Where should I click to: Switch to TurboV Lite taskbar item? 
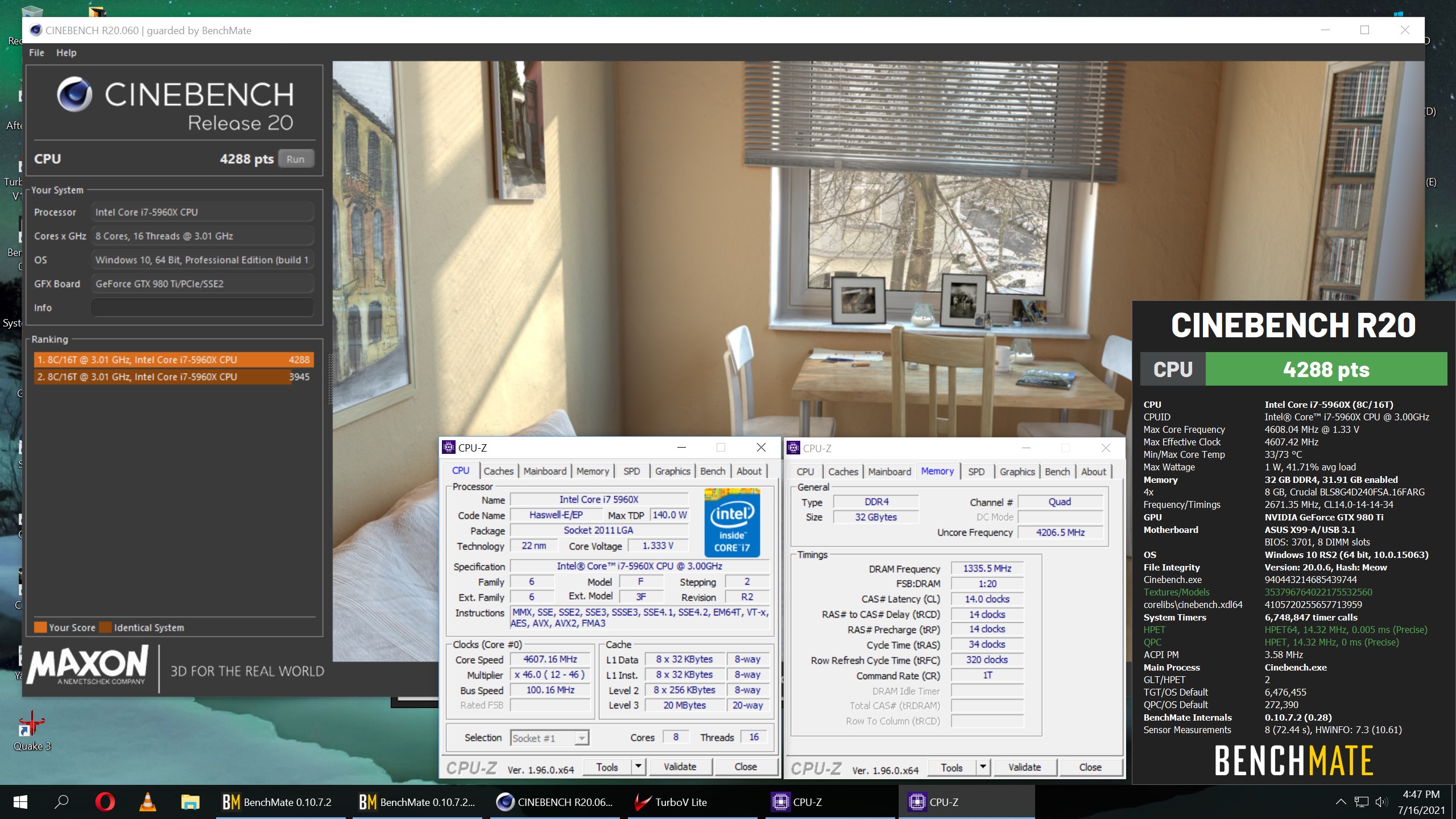pos(693,802)
